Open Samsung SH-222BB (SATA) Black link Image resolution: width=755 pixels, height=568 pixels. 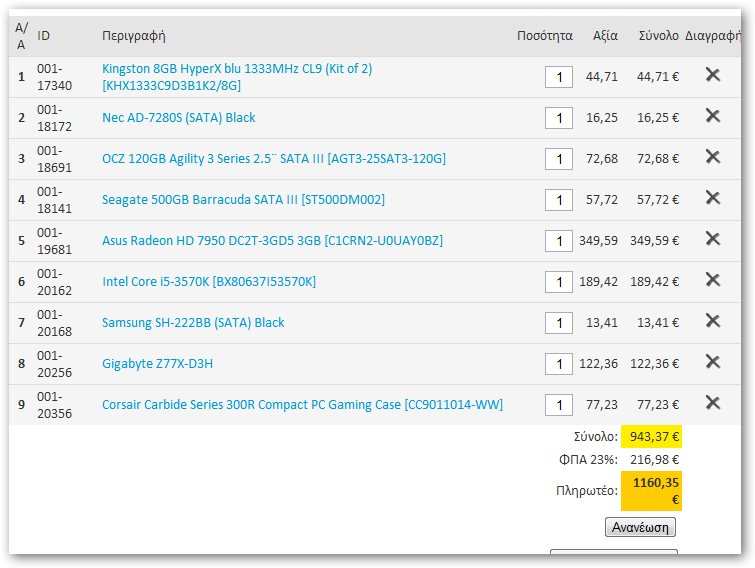click(x=193, y=323)
